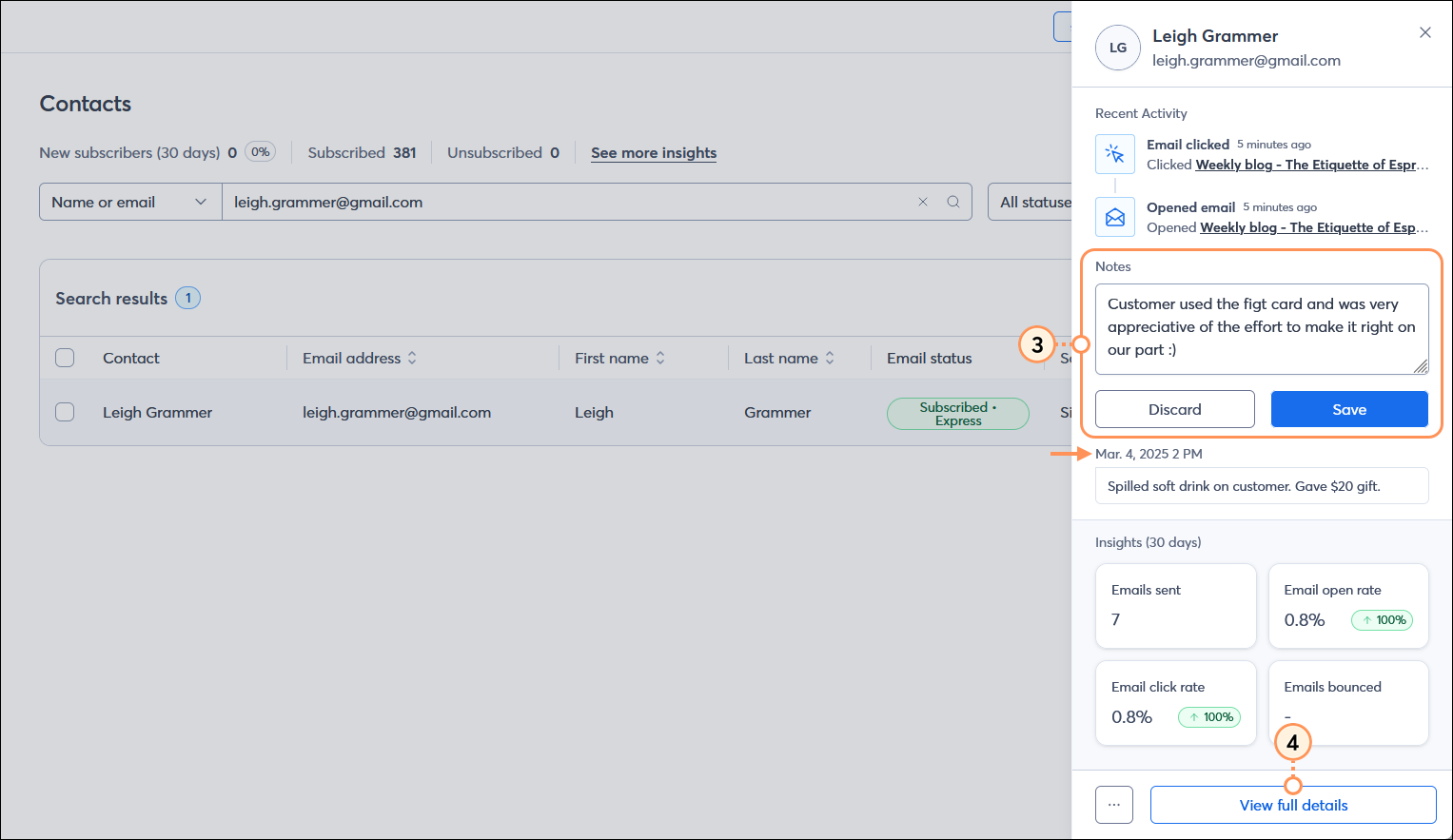Click the Opened email envelope icon

[1114, 217]
